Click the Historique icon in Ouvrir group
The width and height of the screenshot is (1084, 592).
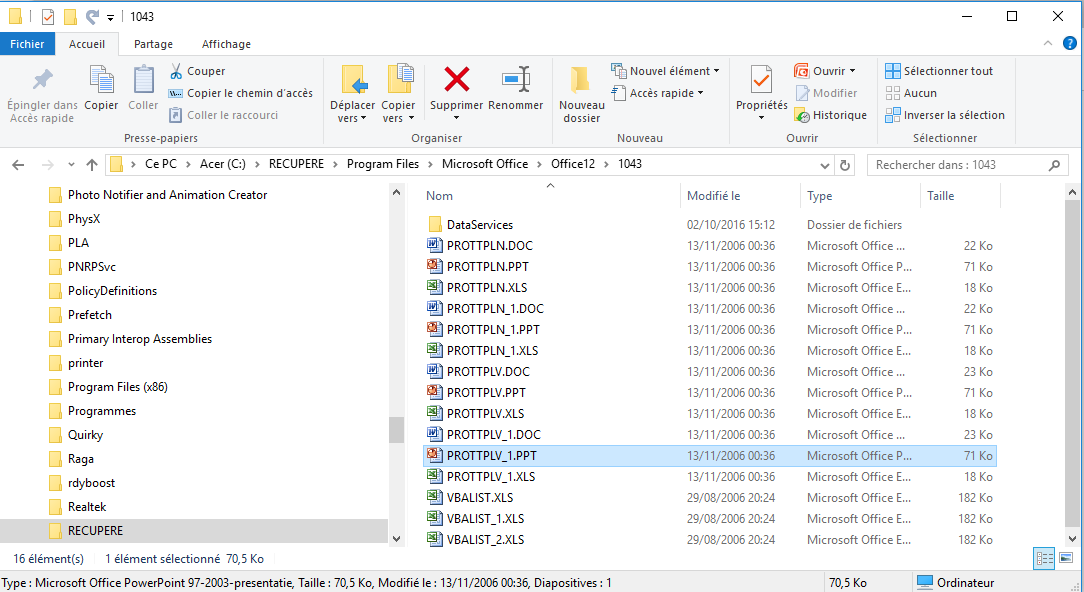tap(802, 115)
